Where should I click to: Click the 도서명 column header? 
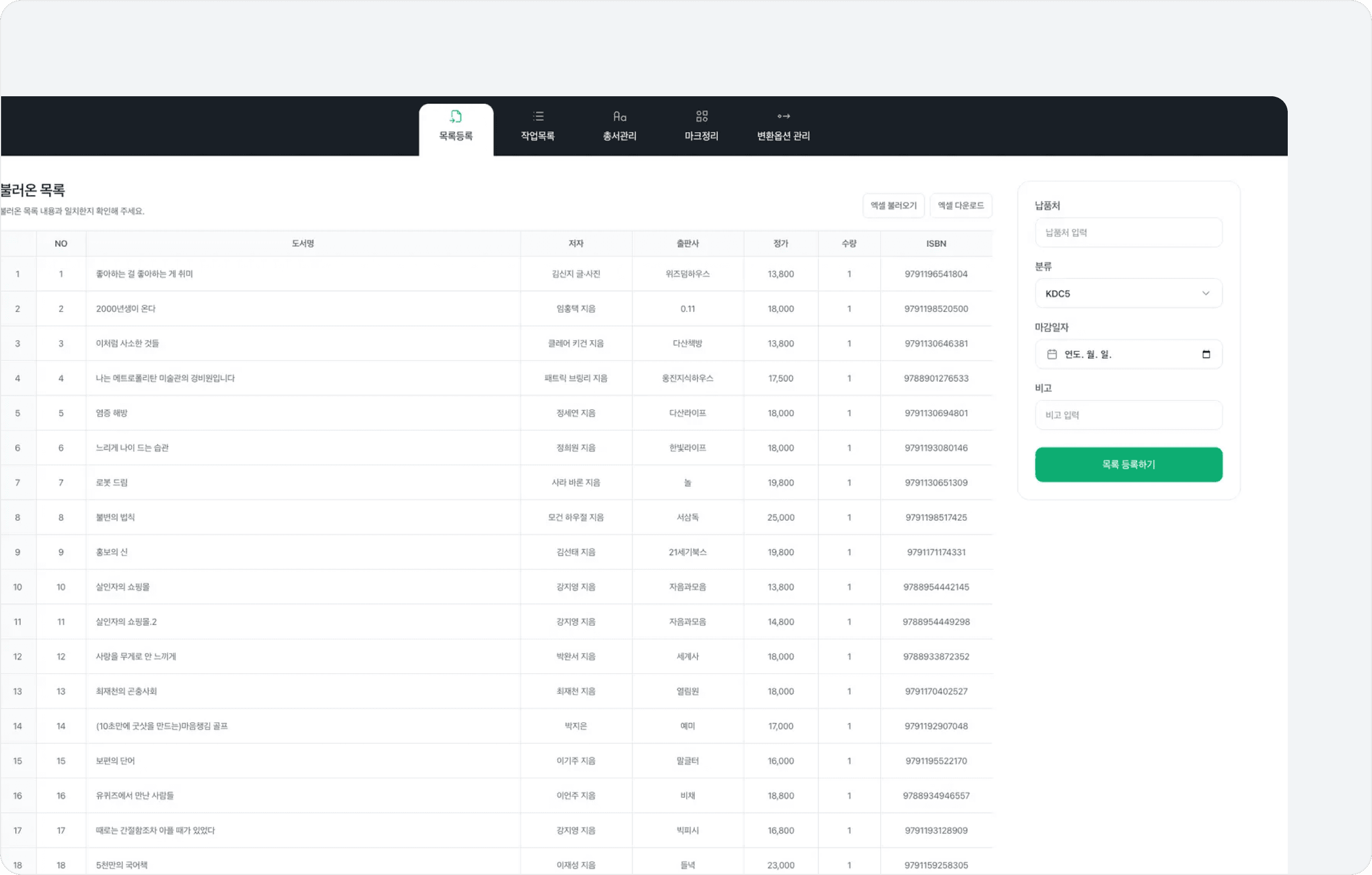[303, 243]
